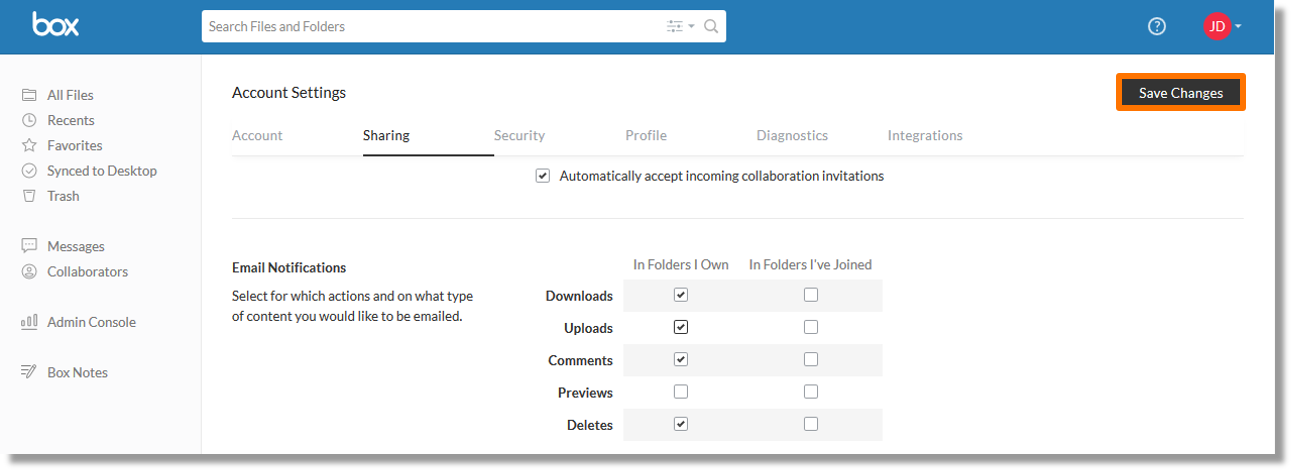Click the Box Notes icon
The width and height of the screenshot is (1293, 472).
[x=29, y=372]
